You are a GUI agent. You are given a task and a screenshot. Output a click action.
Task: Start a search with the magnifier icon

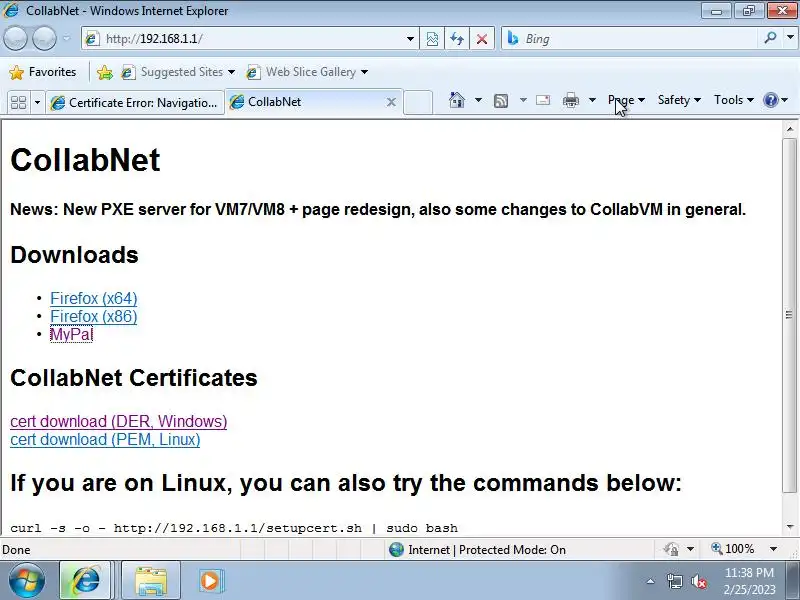pyautogui.click(x=770, y=38)
